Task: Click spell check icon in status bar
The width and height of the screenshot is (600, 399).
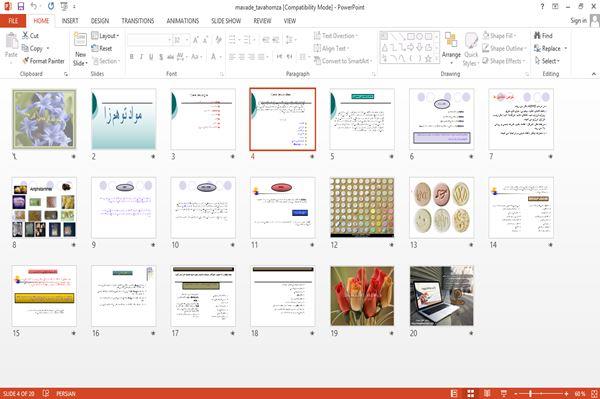Action: pyautogui.click(x=46, y=393)
